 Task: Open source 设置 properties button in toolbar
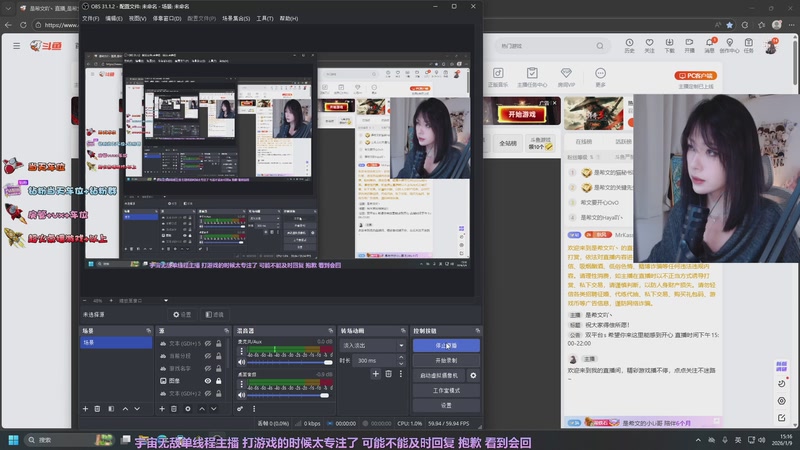point(182,314)
